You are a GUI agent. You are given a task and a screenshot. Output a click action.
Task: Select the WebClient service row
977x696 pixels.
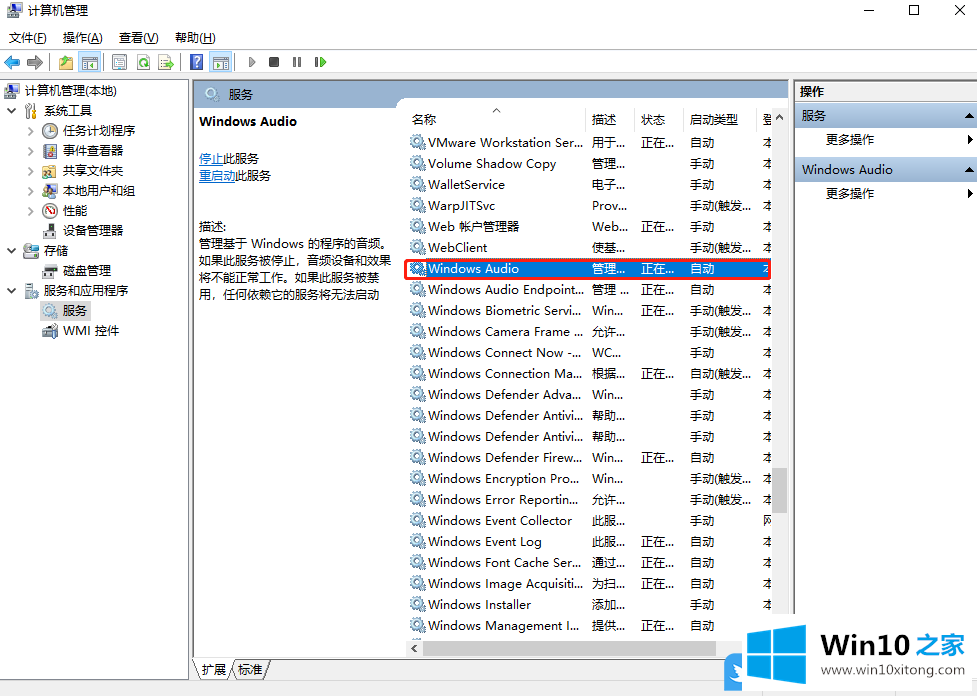tap(589, 248)
